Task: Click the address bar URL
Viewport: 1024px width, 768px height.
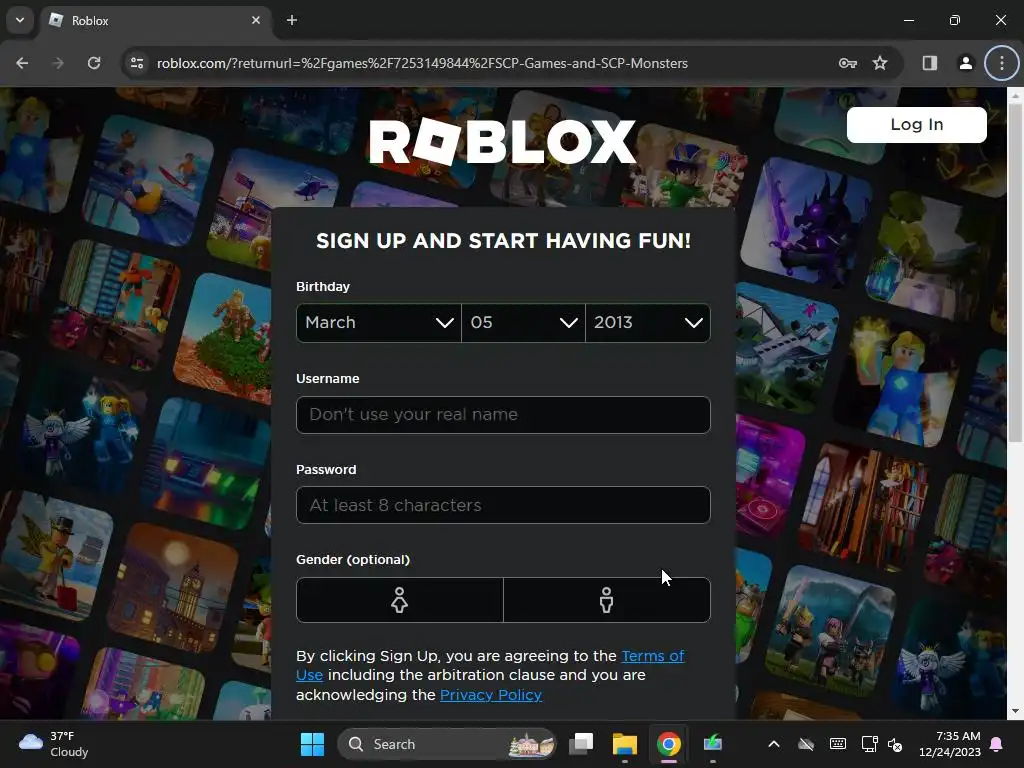Action: point(422,63)
